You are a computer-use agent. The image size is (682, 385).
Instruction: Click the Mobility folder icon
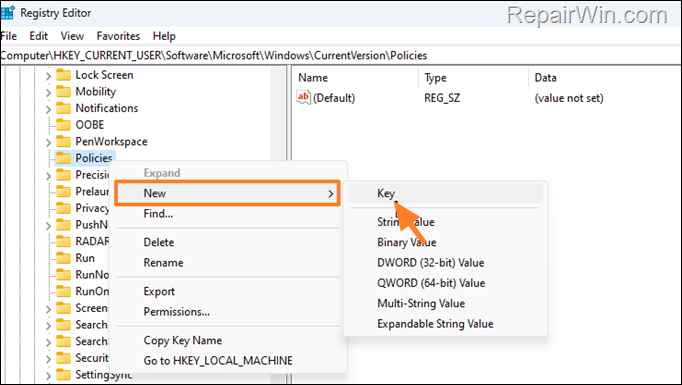coord(64,91)
